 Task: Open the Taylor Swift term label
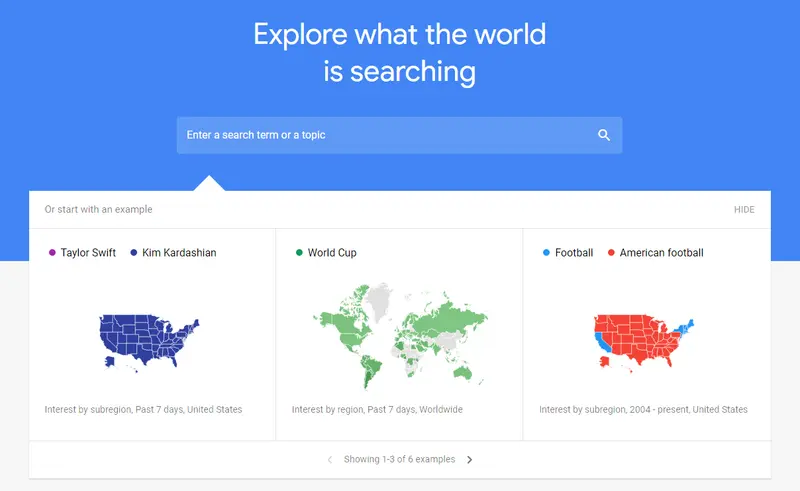coord(88,253)
